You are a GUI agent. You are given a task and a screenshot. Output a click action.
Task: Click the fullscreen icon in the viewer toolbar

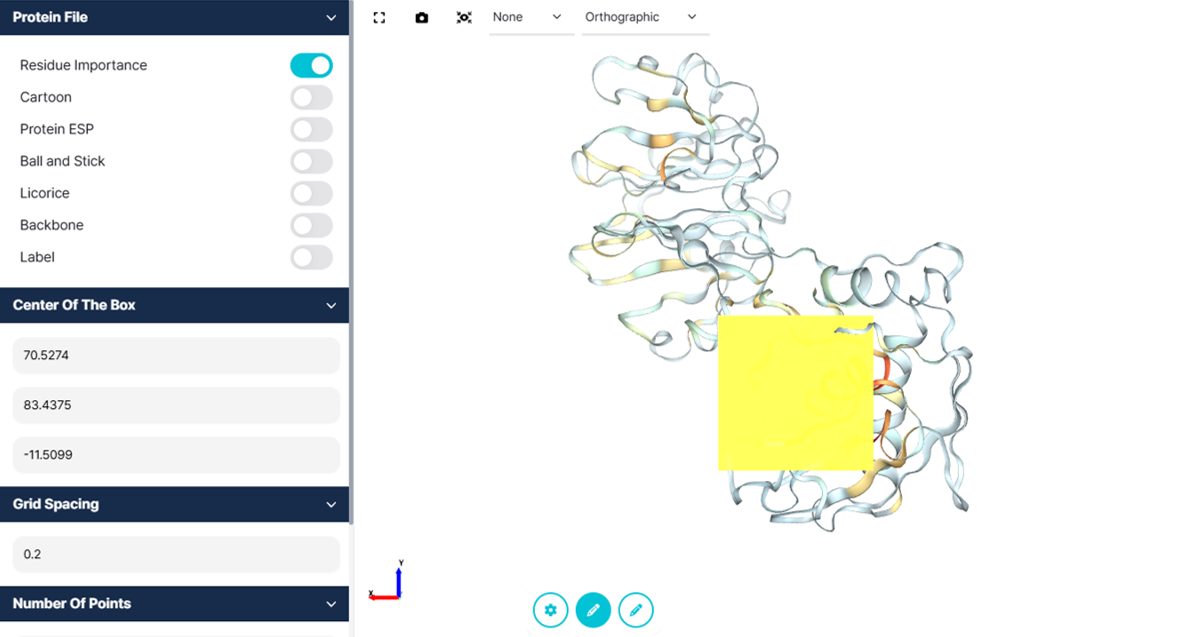[x=379, y=18]
